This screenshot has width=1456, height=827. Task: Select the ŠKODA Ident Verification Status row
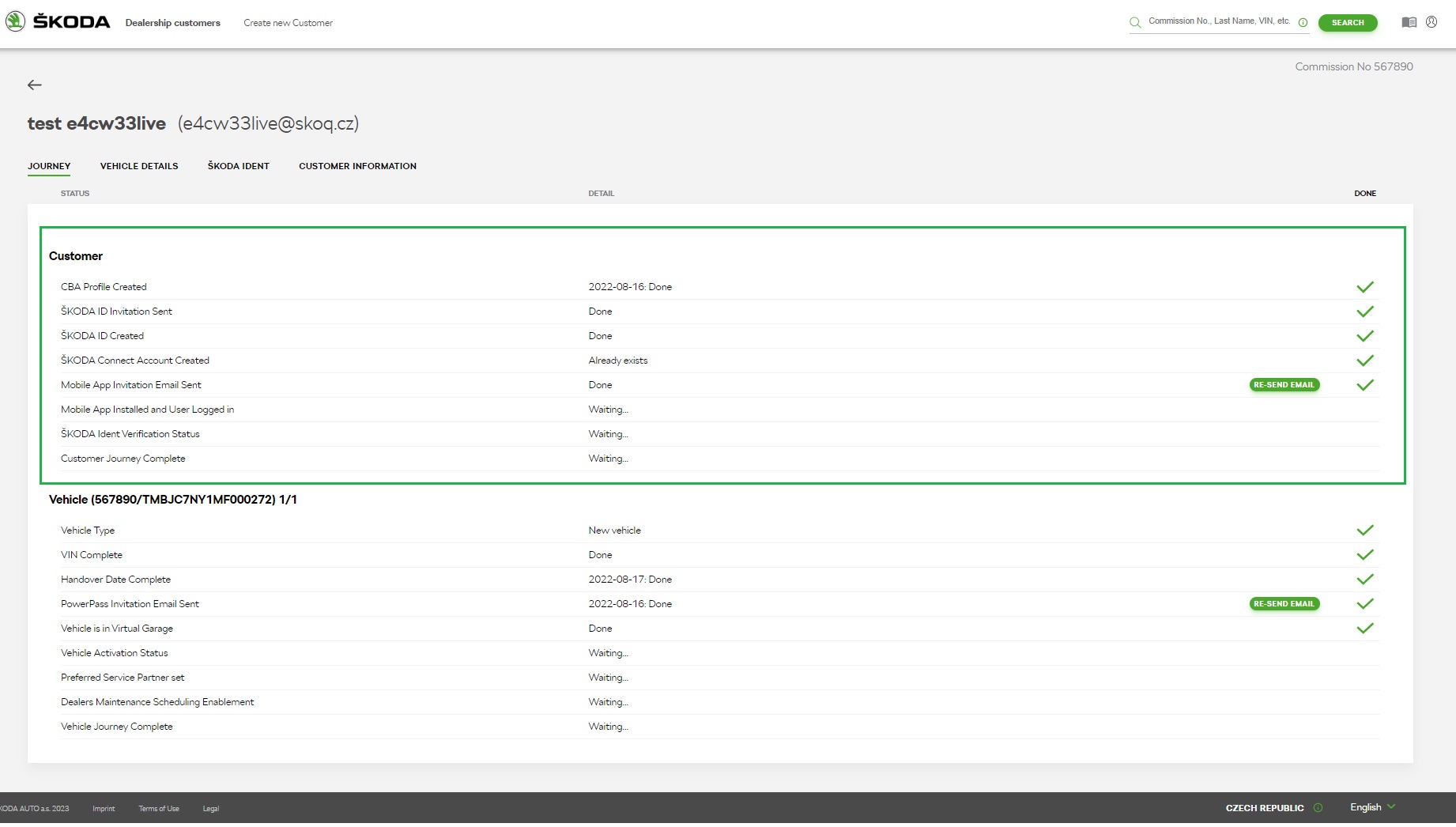[x=721, y=434]
